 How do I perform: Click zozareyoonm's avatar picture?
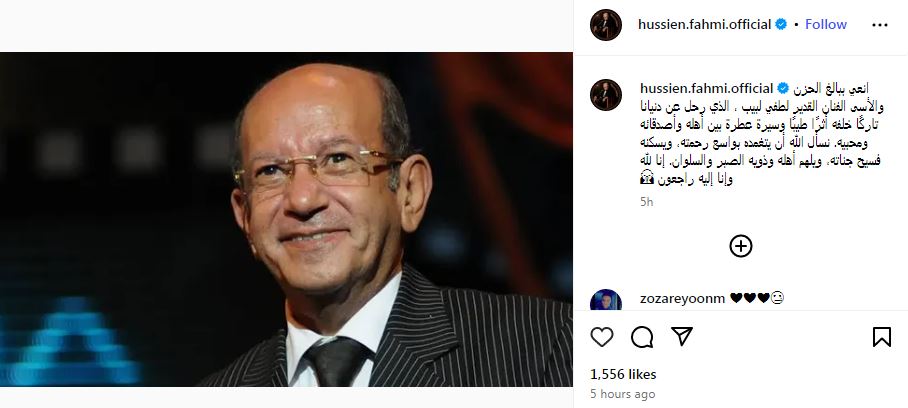[606, 301]
